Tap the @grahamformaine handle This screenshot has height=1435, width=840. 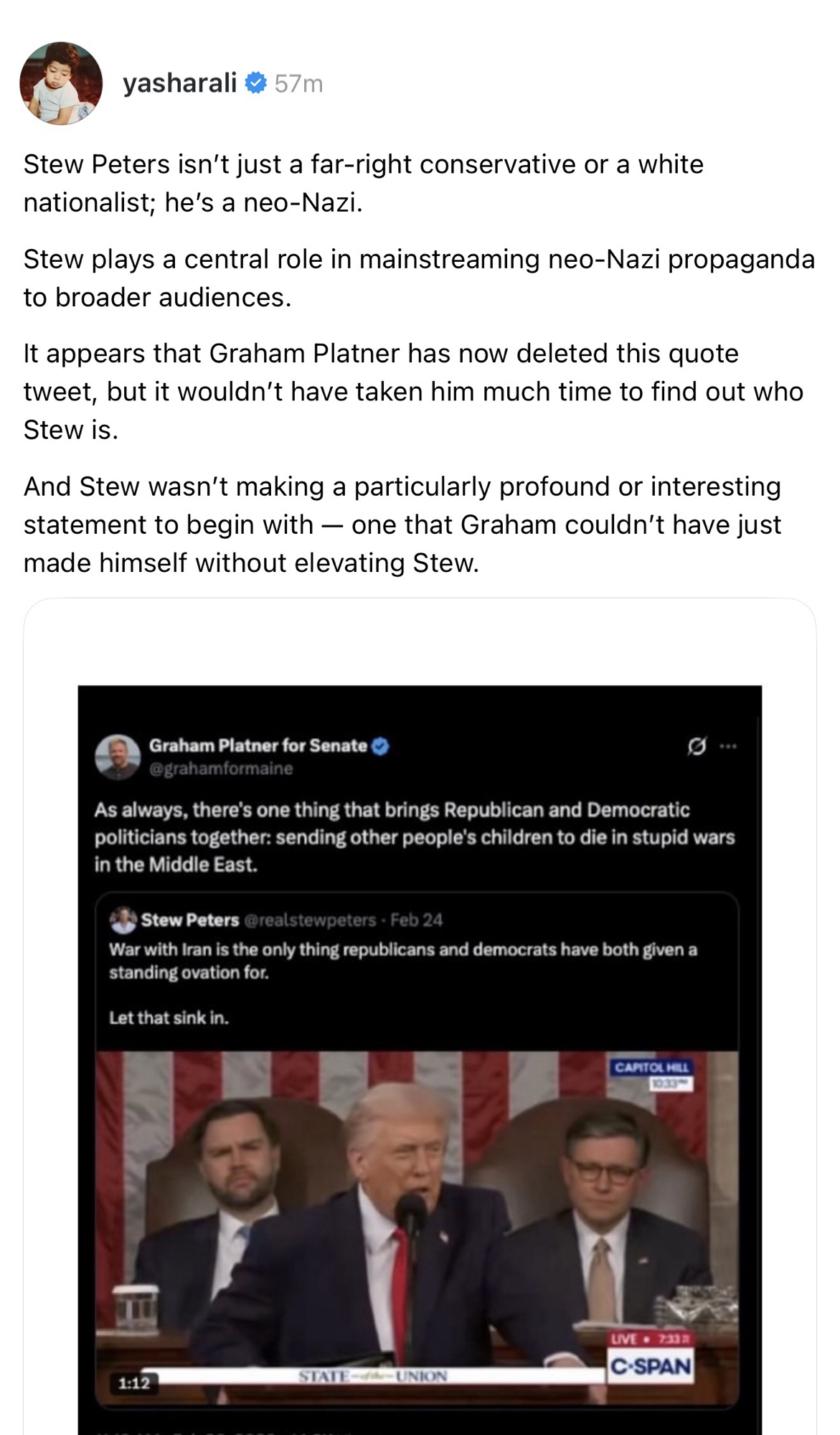tap(221, 768)
